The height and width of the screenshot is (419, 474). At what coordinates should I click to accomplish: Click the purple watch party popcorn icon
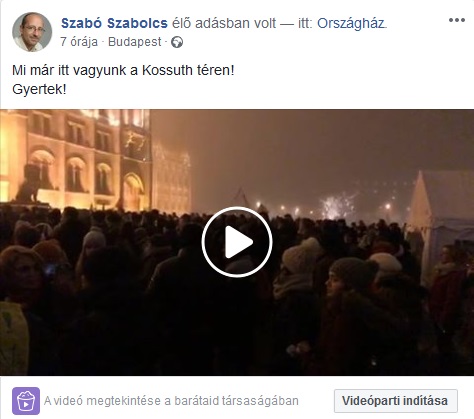point(26,401)
